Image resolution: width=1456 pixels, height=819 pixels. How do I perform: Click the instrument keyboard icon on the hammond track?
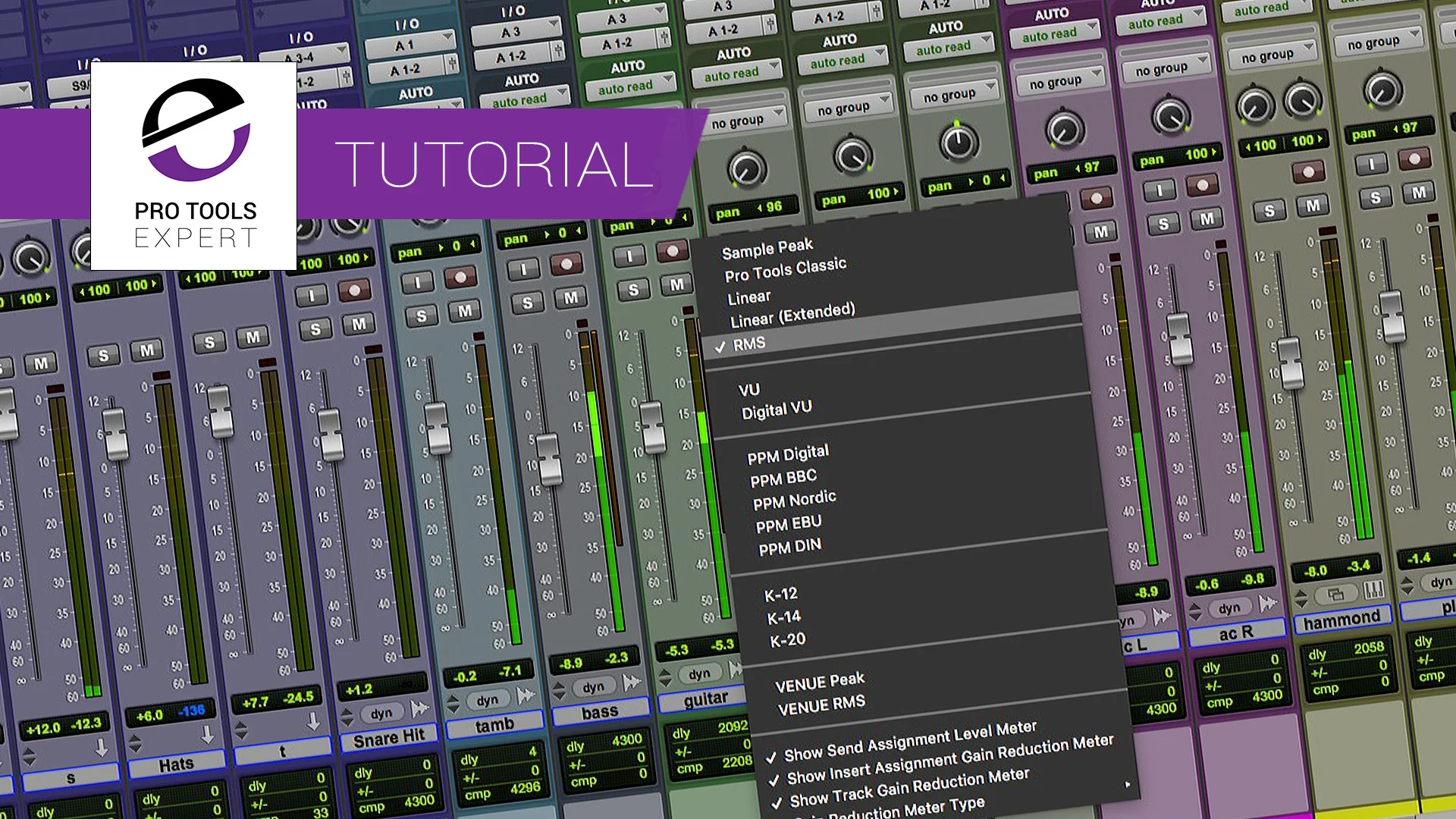click(1374, 590)
